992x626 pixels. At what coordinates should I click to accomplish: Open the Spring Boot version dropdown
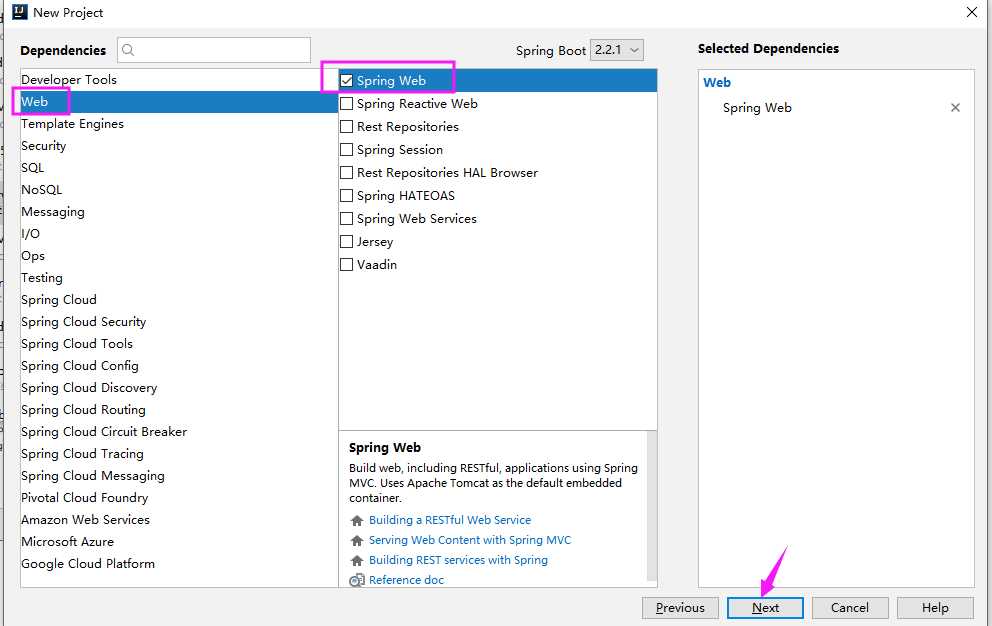point(617,50)
